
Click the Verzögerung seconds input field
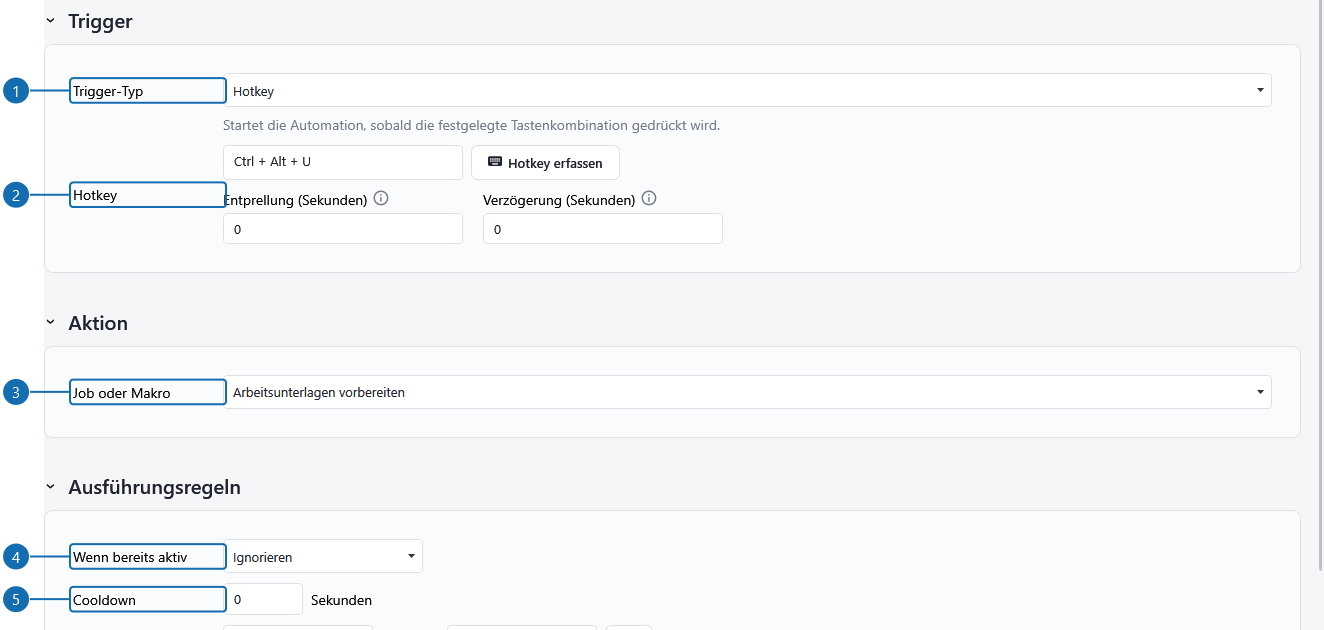(x=603, y=229)
